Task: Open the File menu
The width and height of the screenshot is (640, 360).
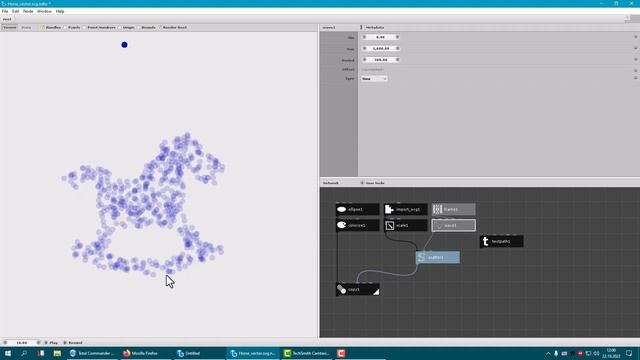Action: 5,11
